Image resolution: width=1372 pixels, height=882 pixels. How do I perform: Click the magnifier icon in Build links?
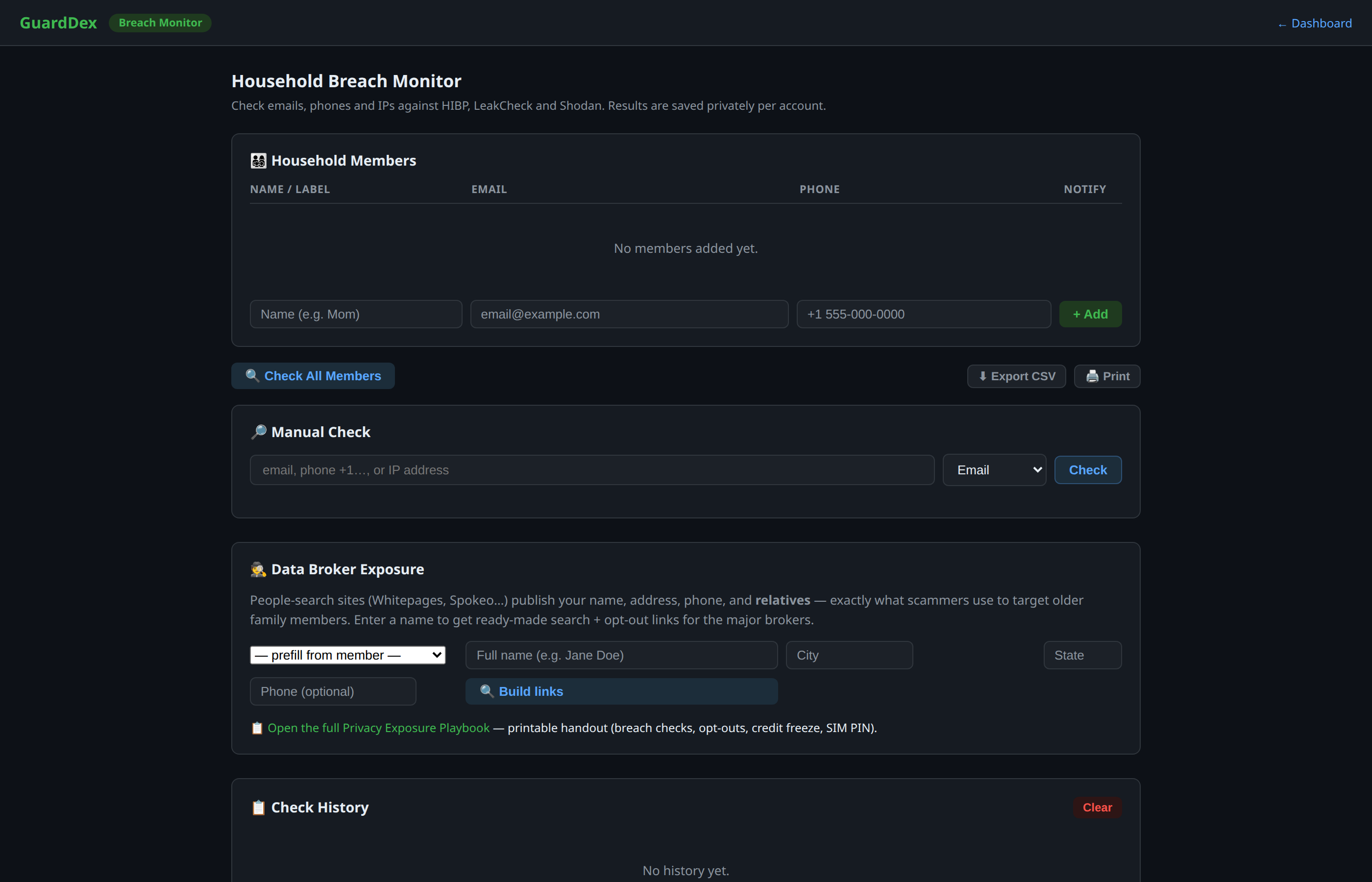point(487,691)
